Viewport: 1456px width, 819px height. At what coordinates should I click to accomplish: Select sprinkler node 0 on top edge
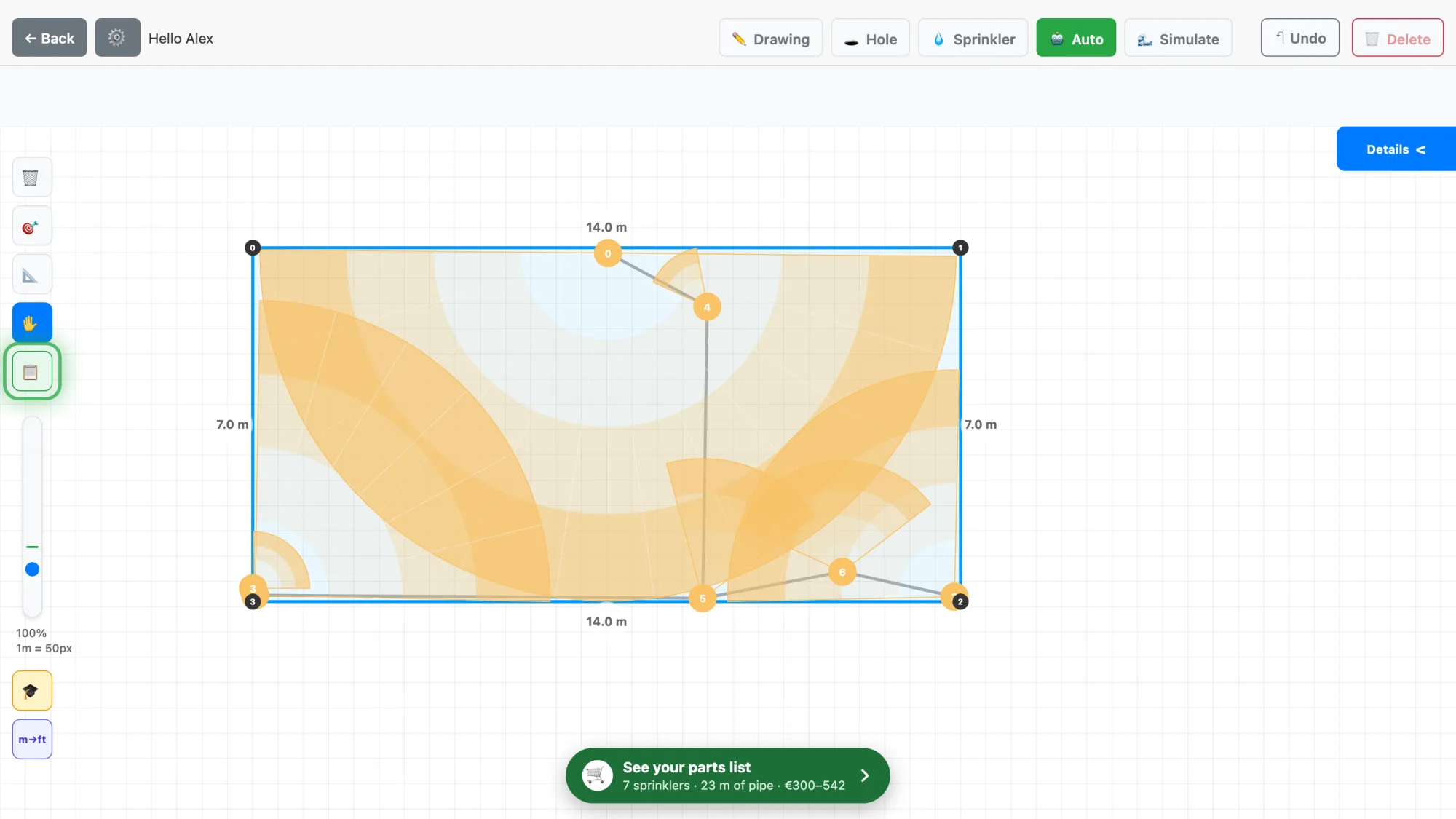coord(608,253)
